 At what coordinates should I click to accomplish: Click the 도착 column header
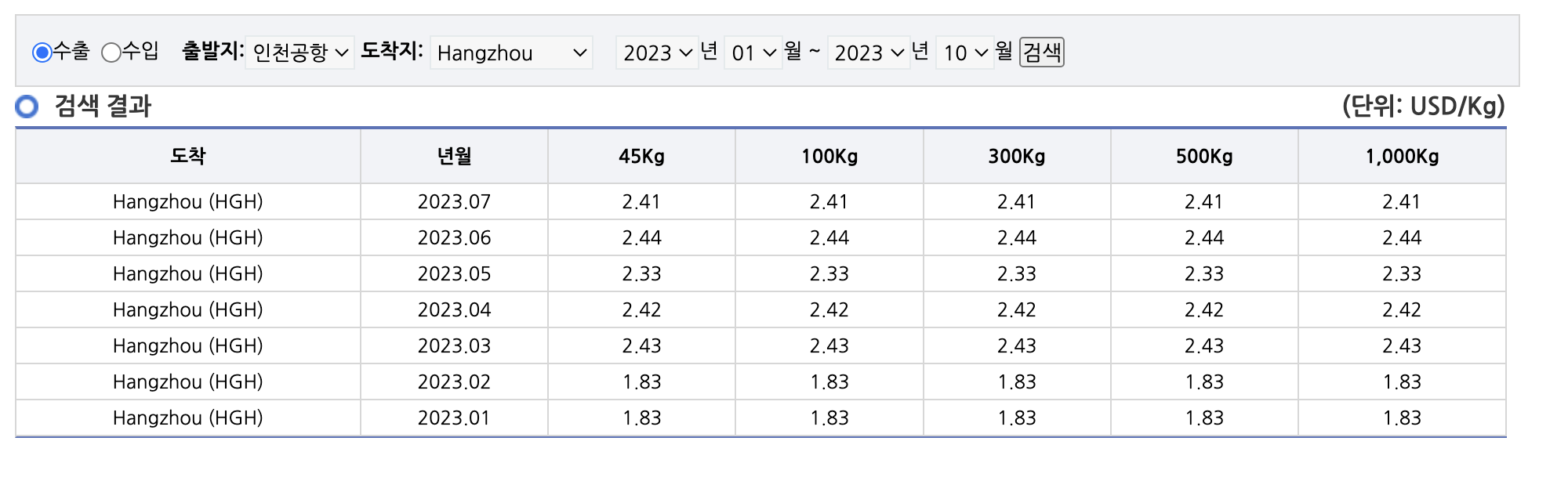(x=188, y=156)
